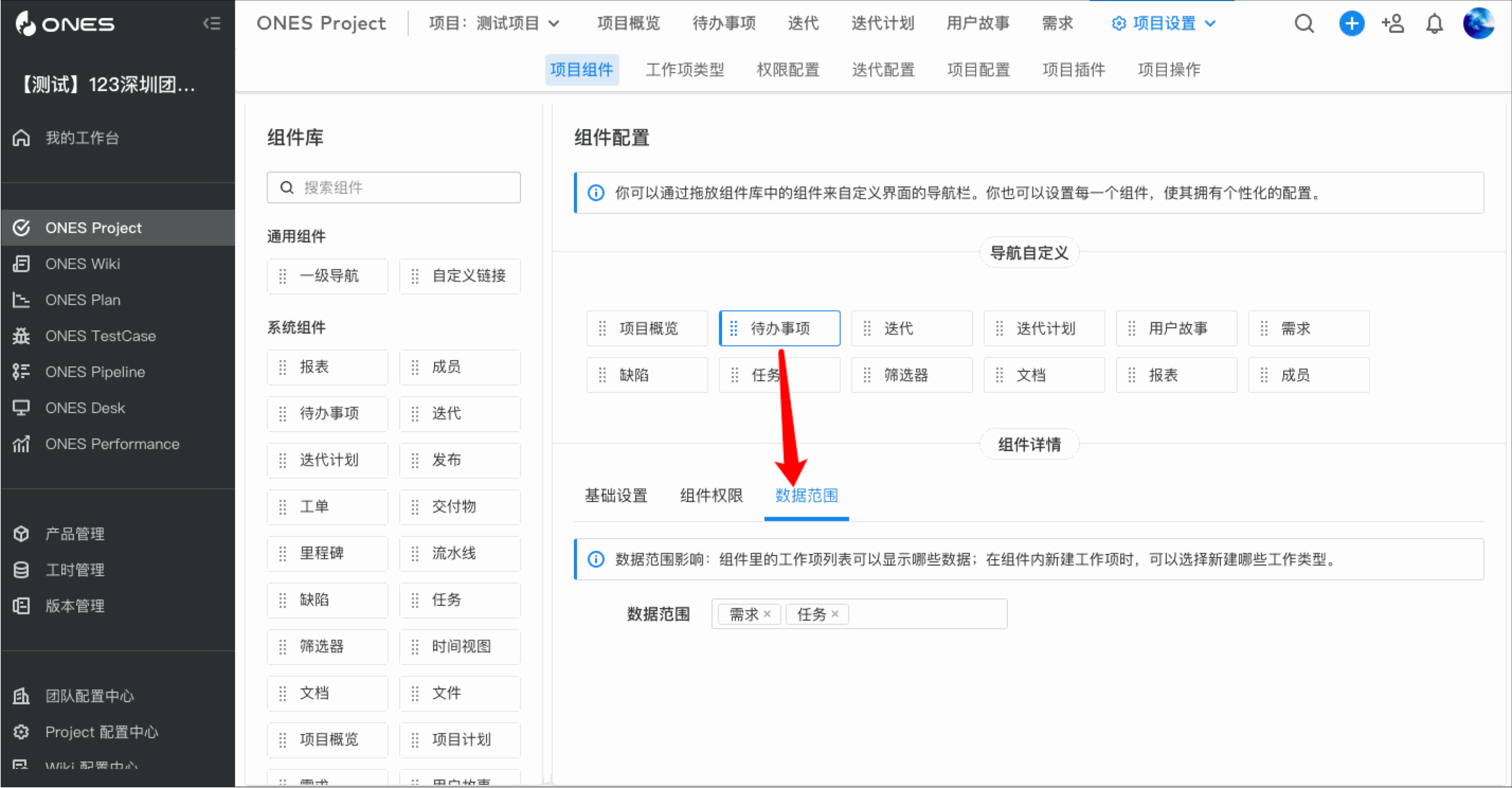Select 发布 component in the library

click(460, 460)
